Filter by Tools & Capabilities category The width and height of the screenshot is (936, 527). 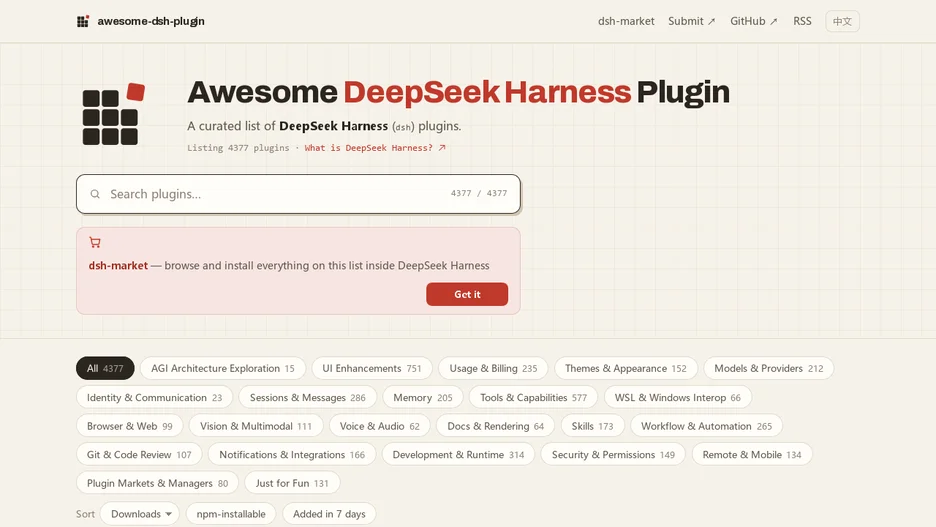pos(534,397)
